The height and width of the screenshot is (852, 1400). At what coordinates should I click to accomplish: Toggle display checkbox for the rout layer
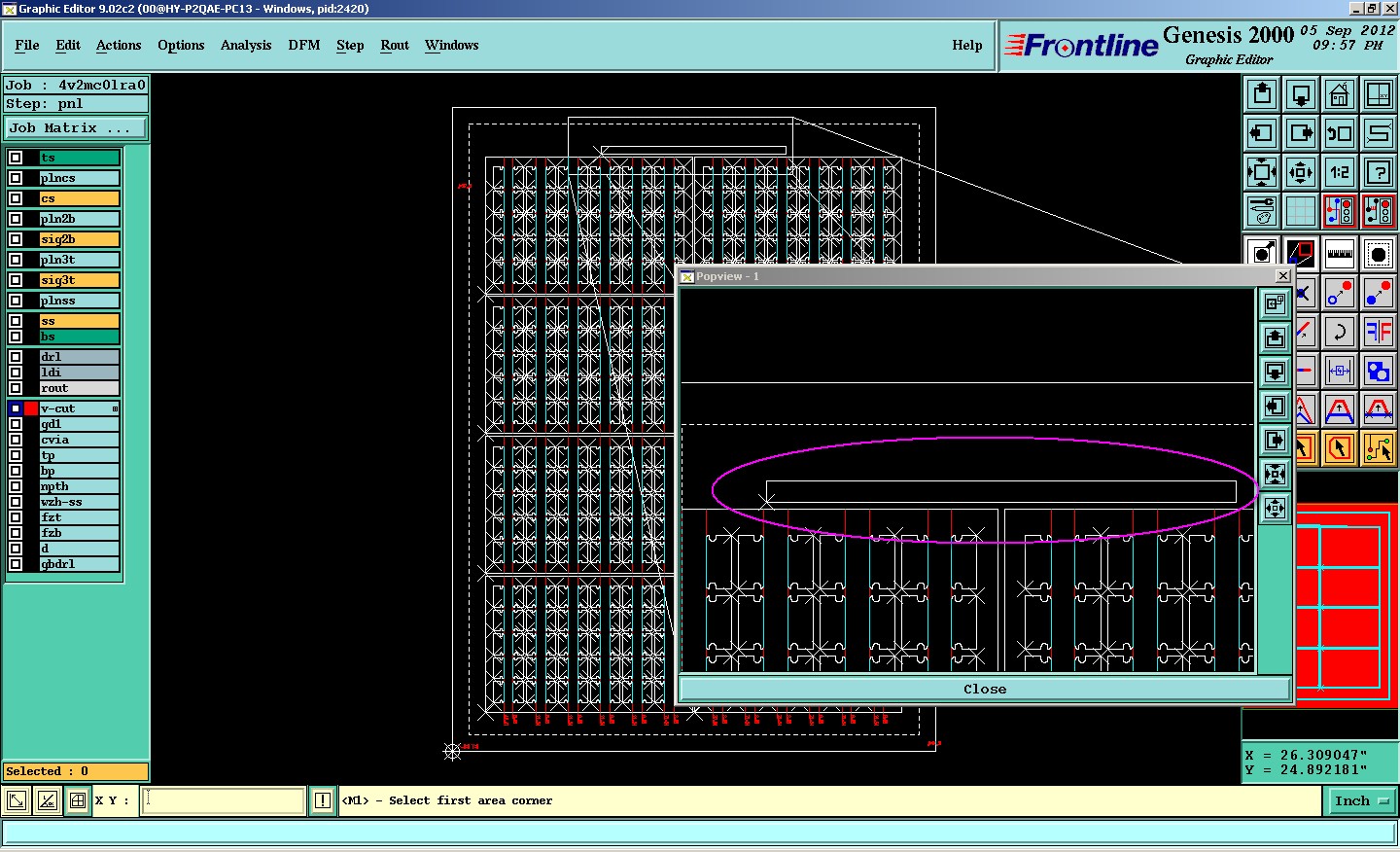[x=16, y=388]
